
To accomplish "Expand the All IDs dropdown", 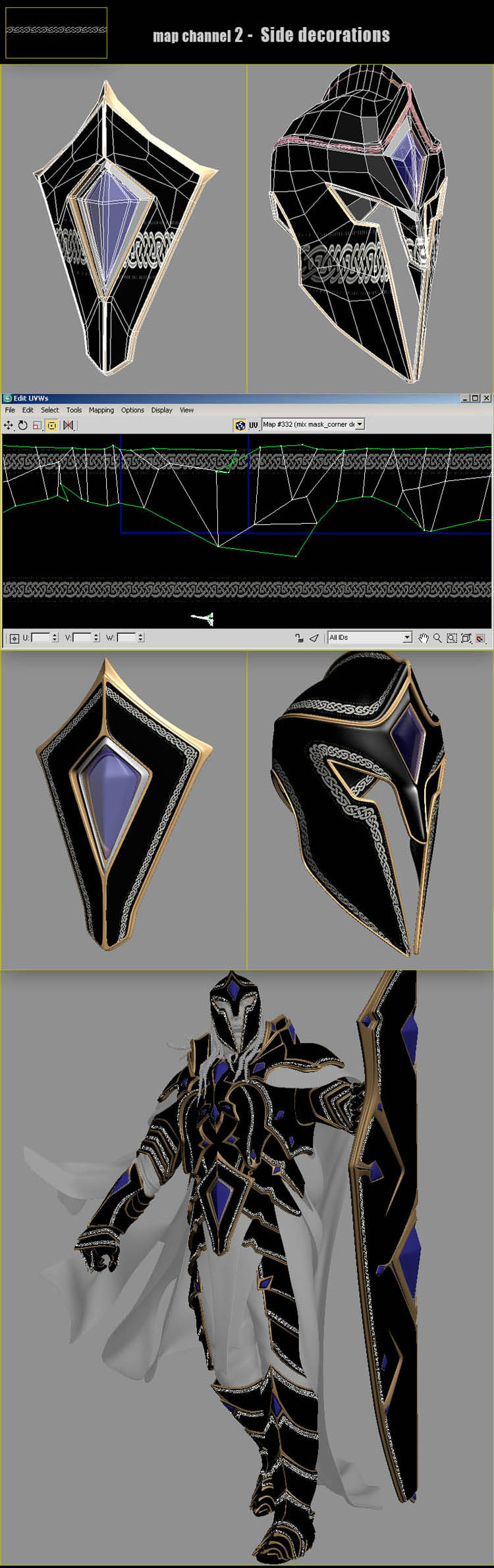I will 407,637.
